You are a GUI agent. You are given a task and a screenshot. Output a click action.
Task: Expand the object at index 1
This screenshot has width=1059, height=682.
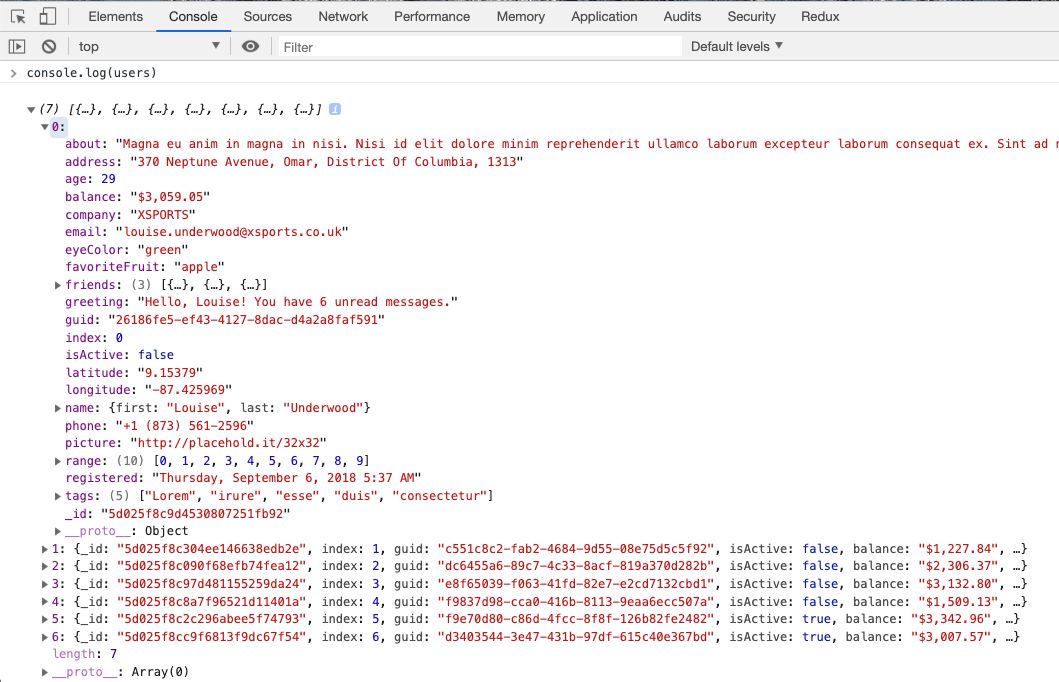(x=44, y=548)
